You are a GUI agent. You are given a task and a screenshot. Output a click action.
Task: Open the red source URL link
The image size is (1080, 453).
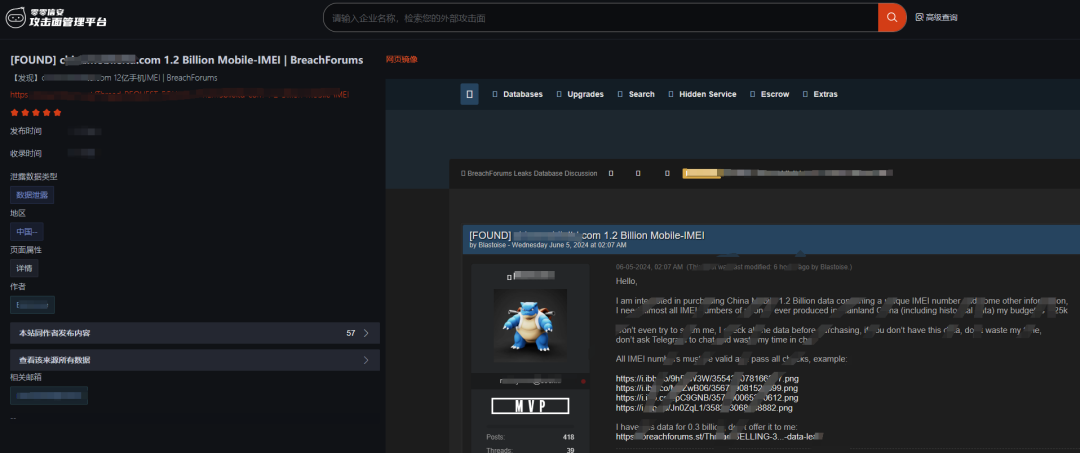(180, 95)
